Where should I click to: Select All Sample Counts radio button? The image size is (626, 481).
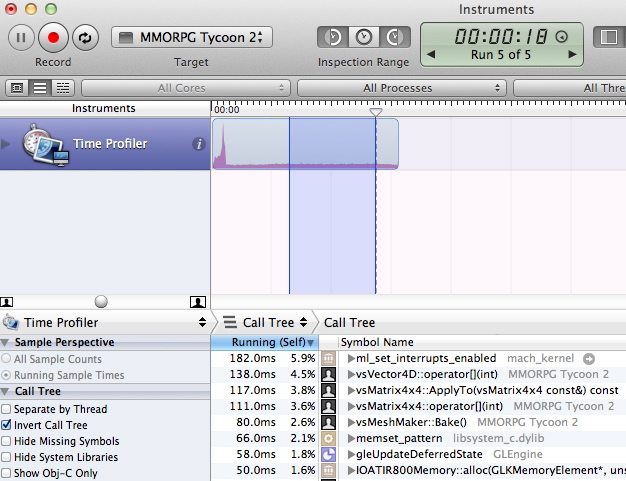point(6,358)
